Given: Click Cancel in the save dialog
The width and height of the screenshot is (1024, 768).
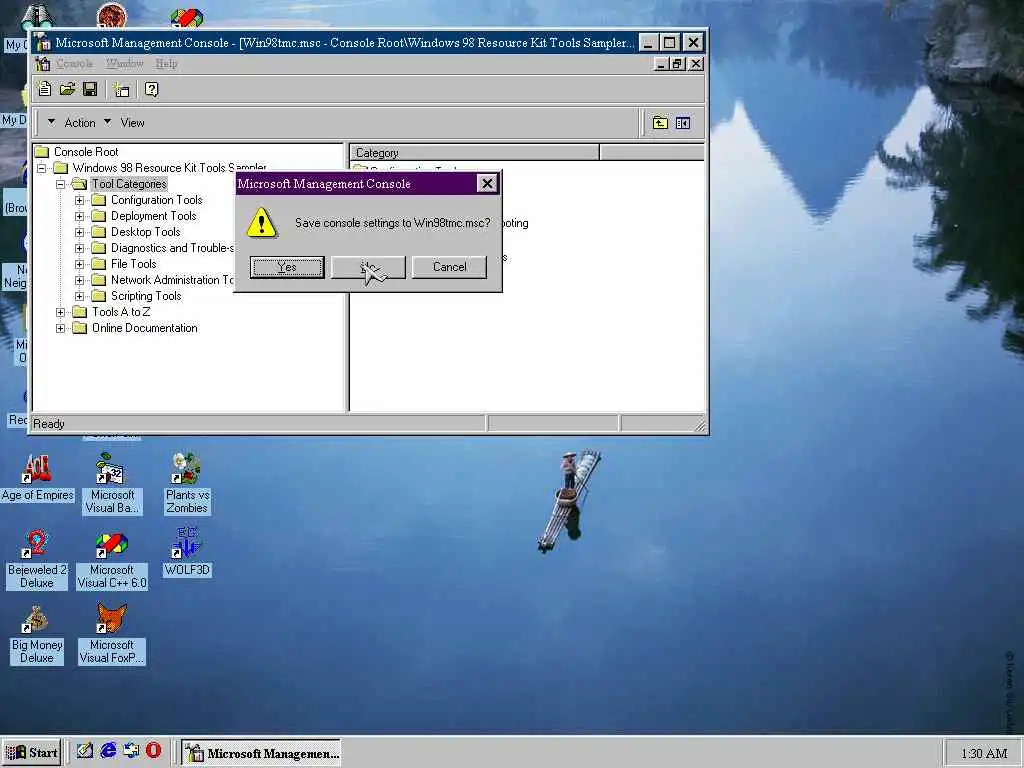Looking at the screenshot, I should pyautogui.click(x=449, y=267).
